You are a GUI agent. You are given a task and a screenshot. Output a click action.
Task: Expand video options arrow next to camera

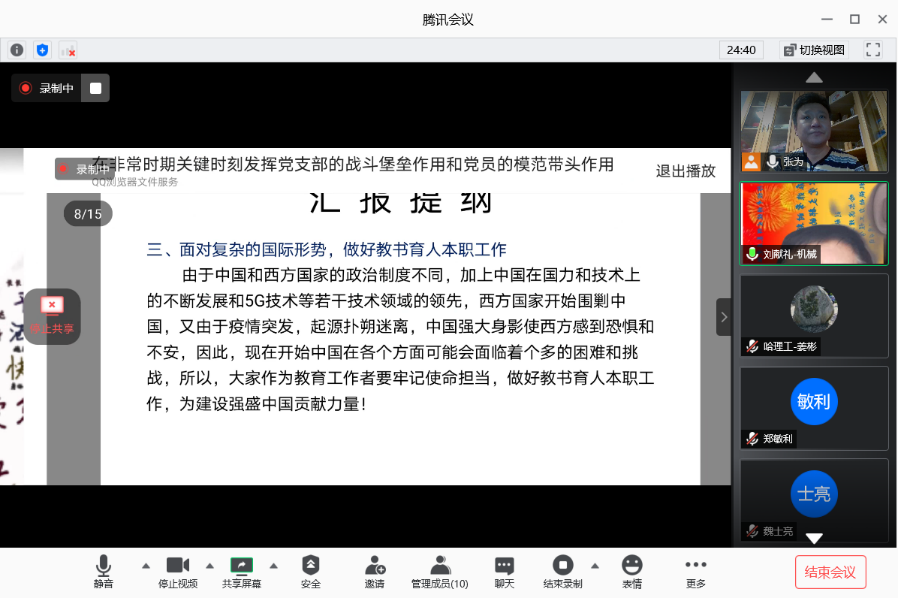(210, 564)
